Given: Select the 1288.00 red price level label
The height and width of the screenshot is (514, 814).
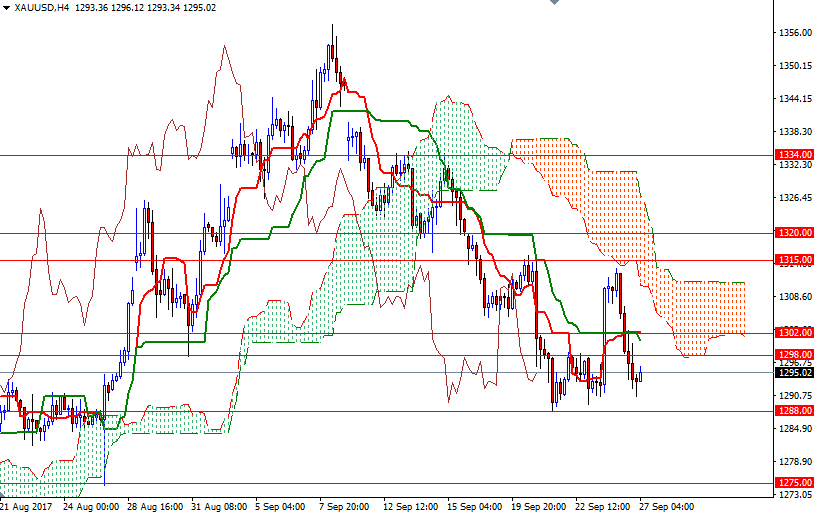Looking at the screenshot, I should [x=793, y=411].
